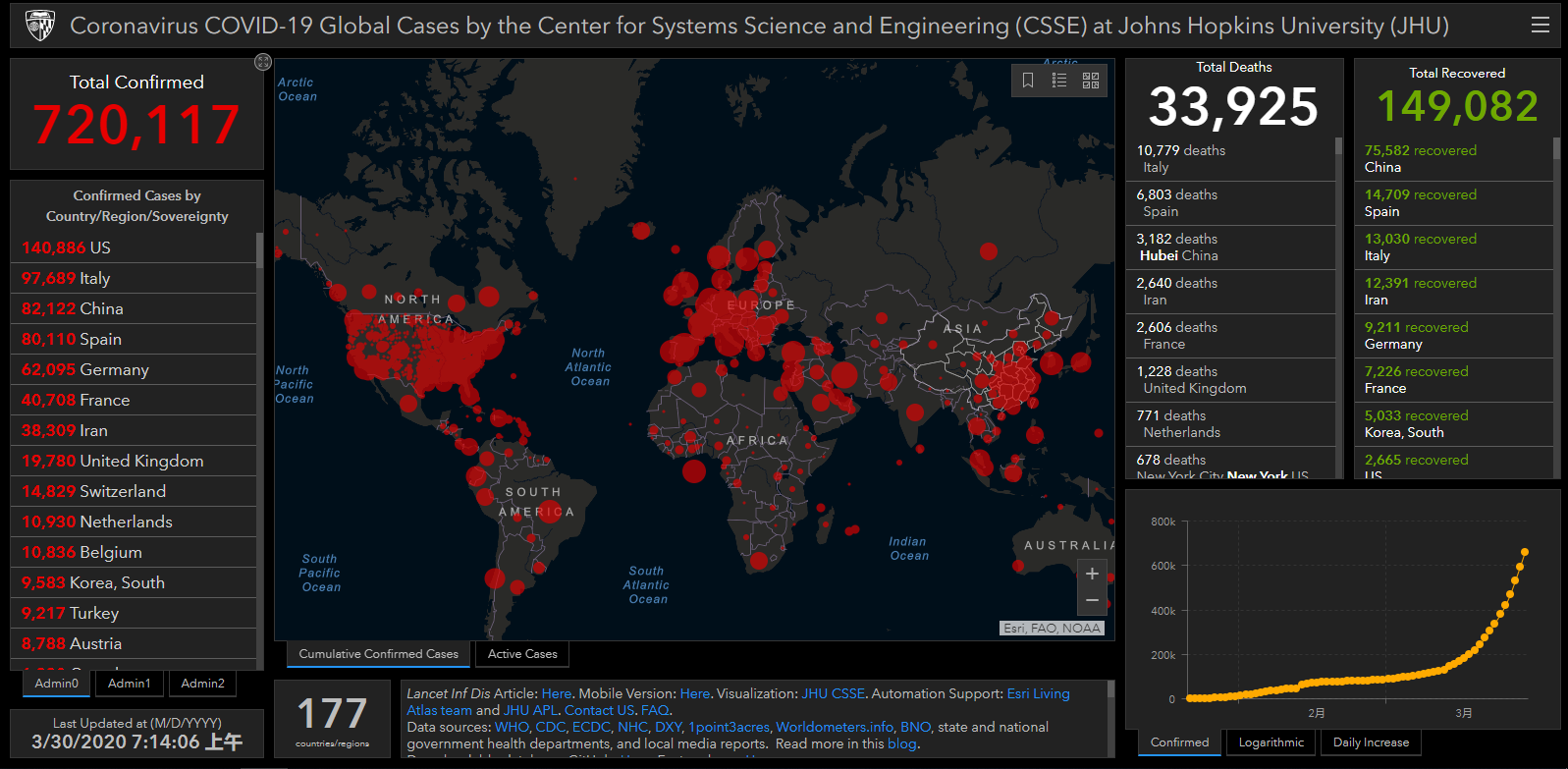
Task: Select Turkey row with 9,217 cases
Action: click(135, 613)
